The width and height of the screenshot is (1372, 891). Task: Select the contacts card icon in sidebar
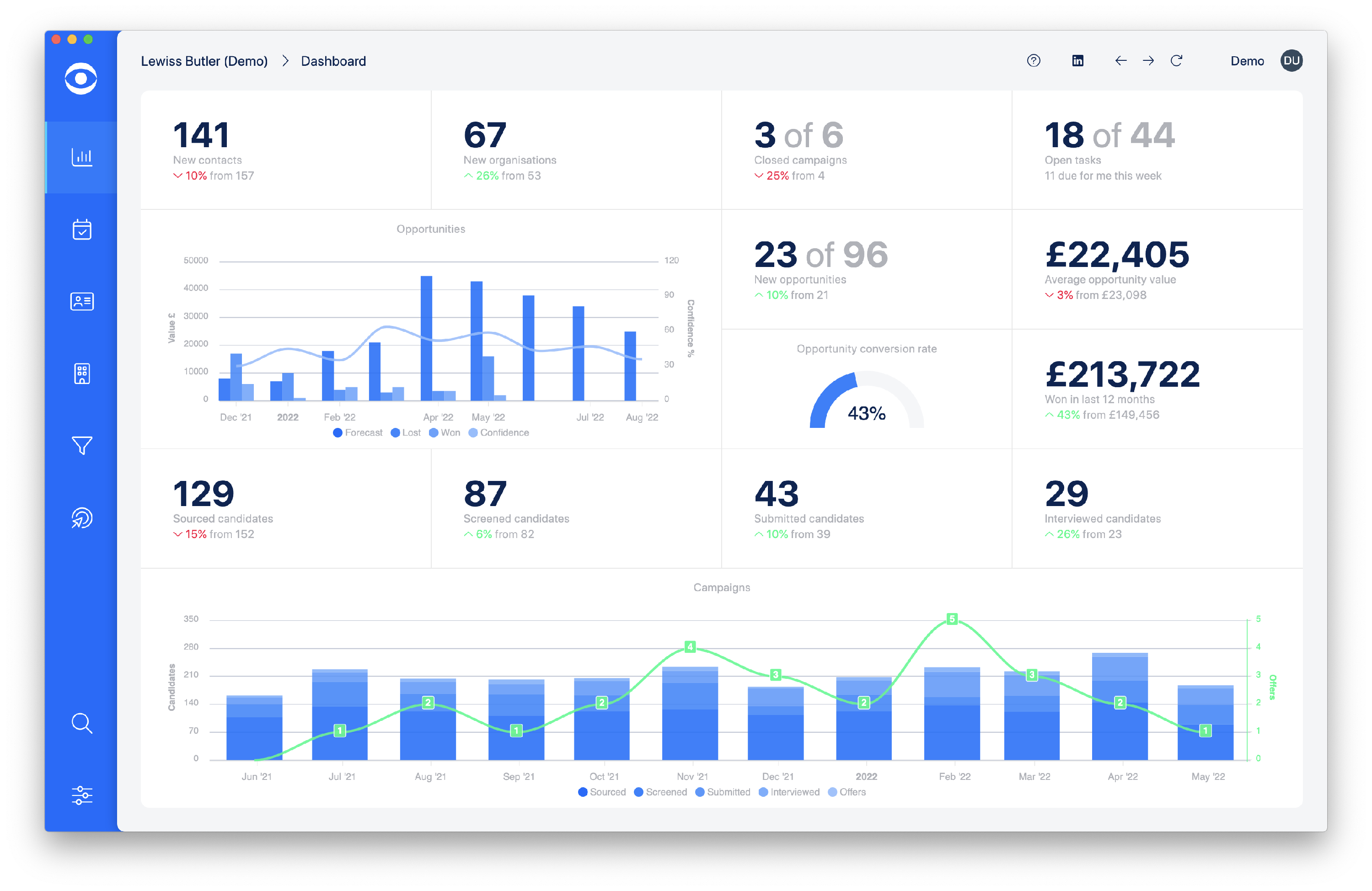tap(82, 301)
